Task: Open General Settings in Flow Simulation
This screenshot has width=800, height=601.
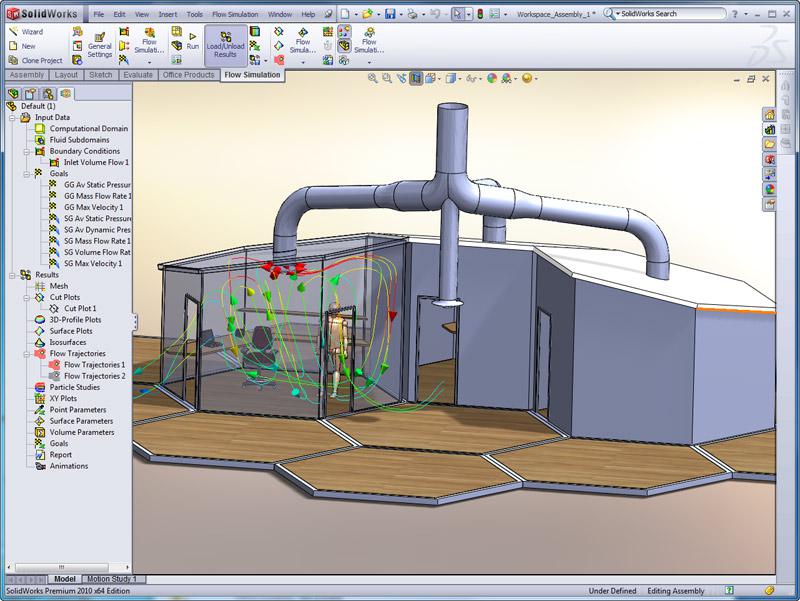Action: 99,46
